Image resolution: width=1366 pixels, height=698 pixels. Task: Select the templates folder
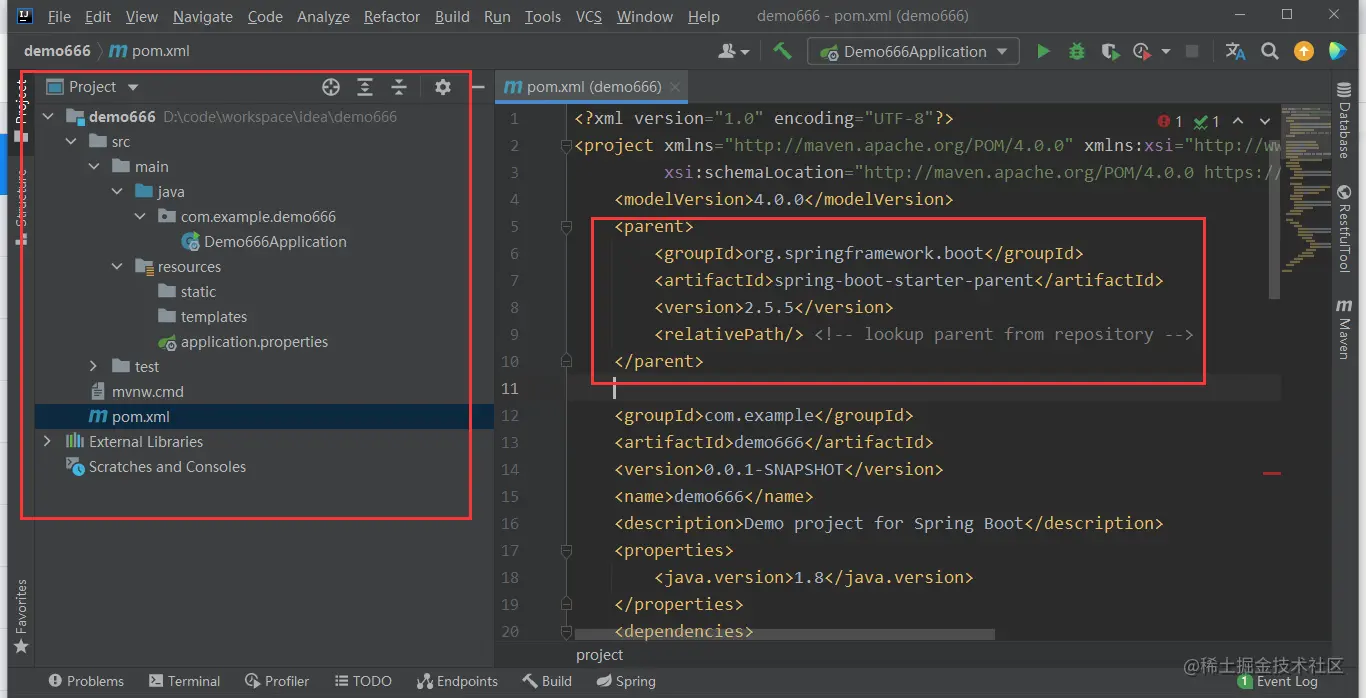(x=202, y=317)
